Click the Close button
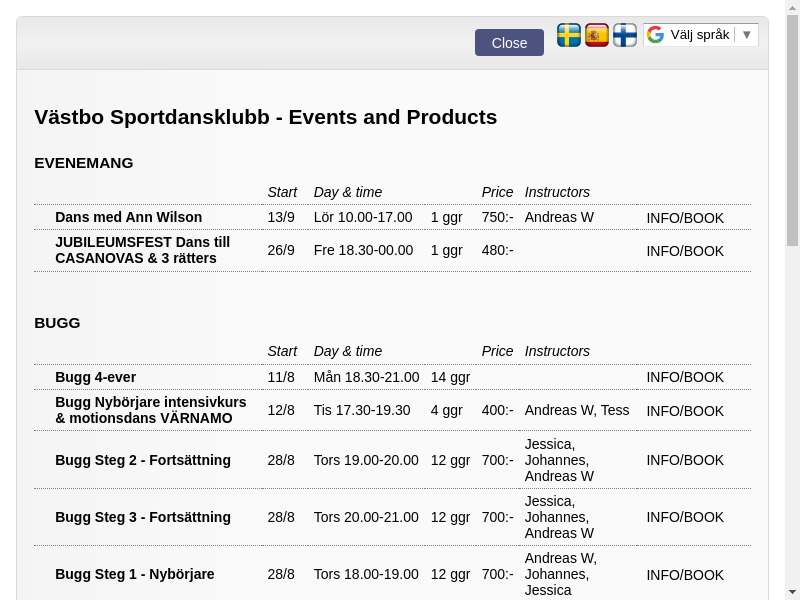800x600 pixels. pos(509,42)
